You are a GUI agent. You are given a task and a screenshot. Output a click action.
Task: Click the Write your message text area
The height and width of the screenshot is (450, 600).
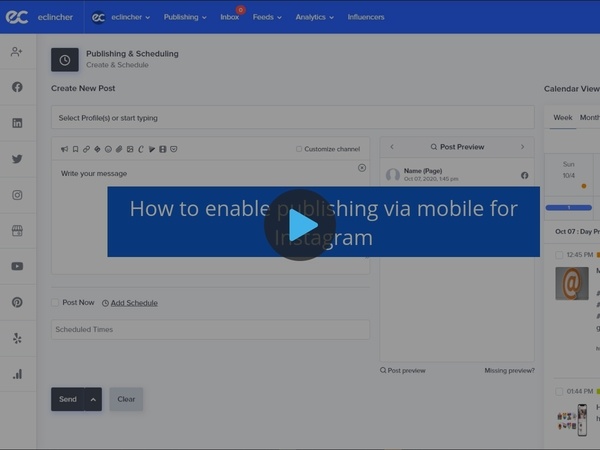[x=210, y=216]
